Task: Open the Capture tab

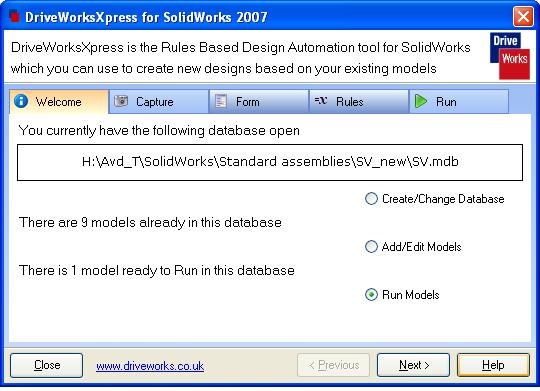Action: point(159,102)
